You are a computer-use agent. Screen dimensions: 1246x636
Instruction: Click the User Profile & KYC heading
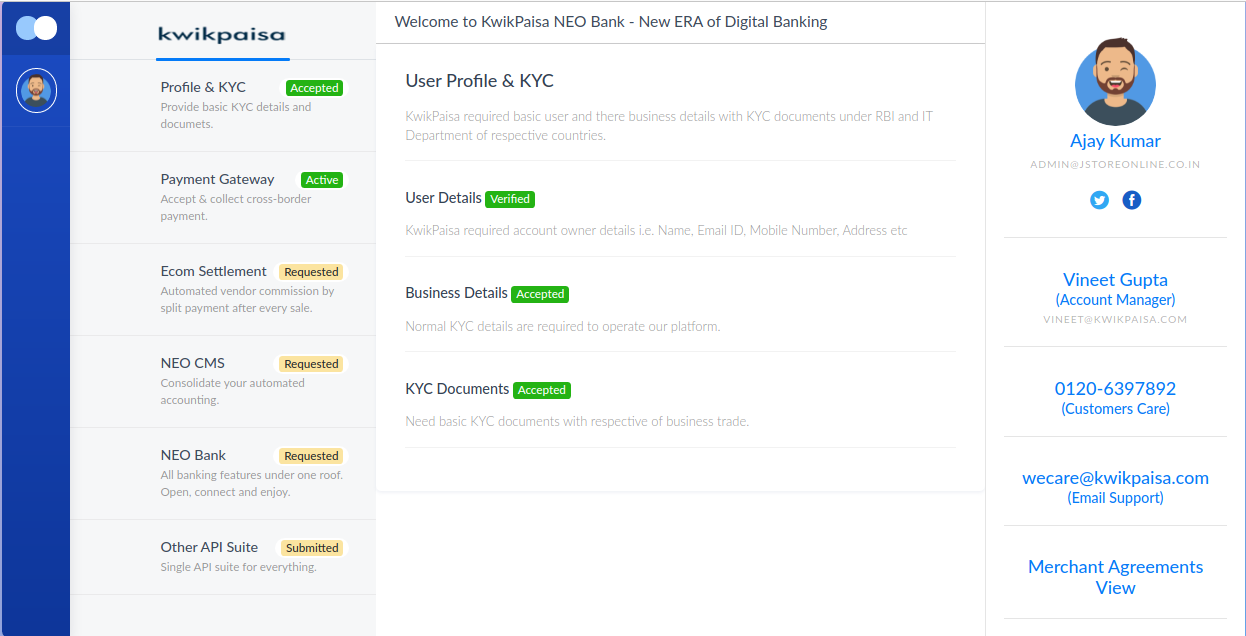point(479,81)
